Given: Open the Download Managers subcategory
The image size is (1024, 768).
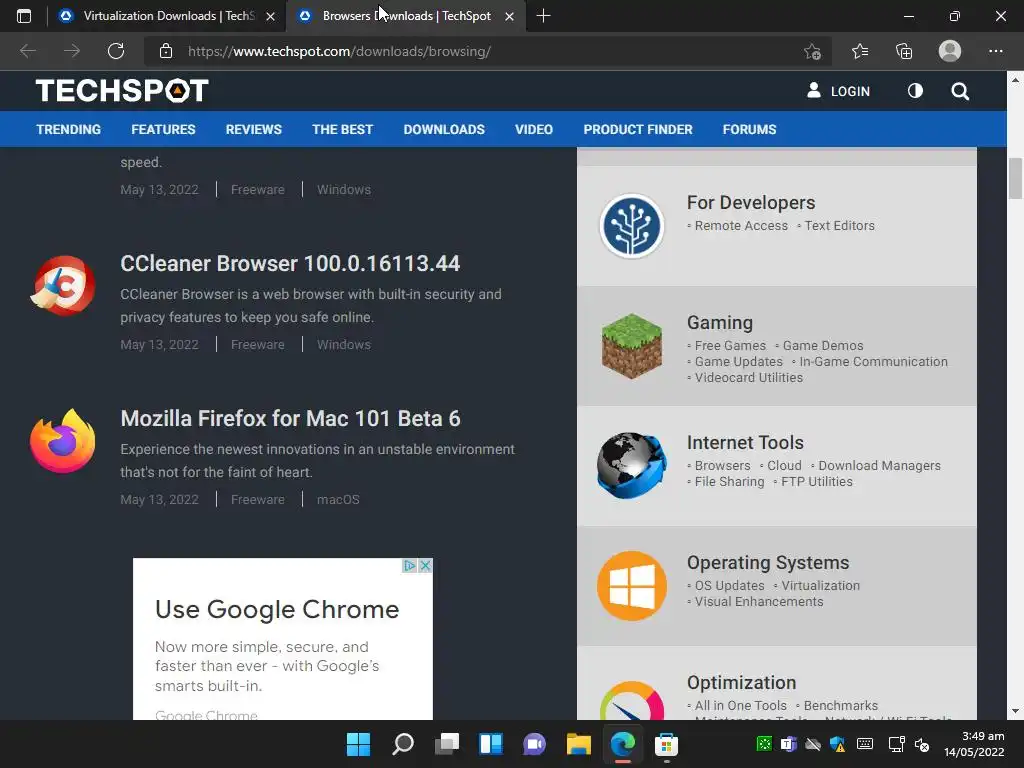Looking at the screenshot, I should click(x=879, y=466).
